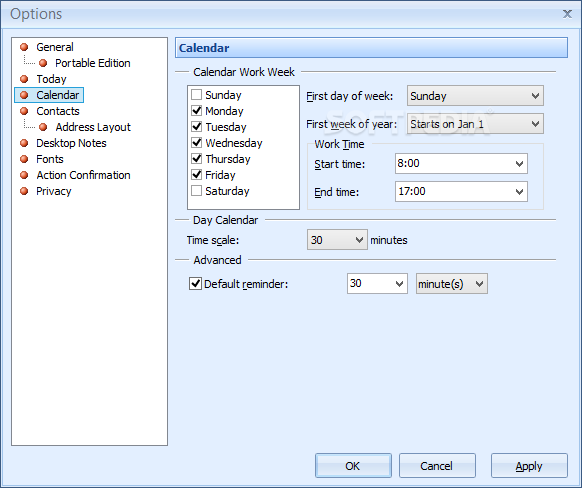Click the Cancel button
The width and height of the screenshot is (582, 488).
(437, 465)
